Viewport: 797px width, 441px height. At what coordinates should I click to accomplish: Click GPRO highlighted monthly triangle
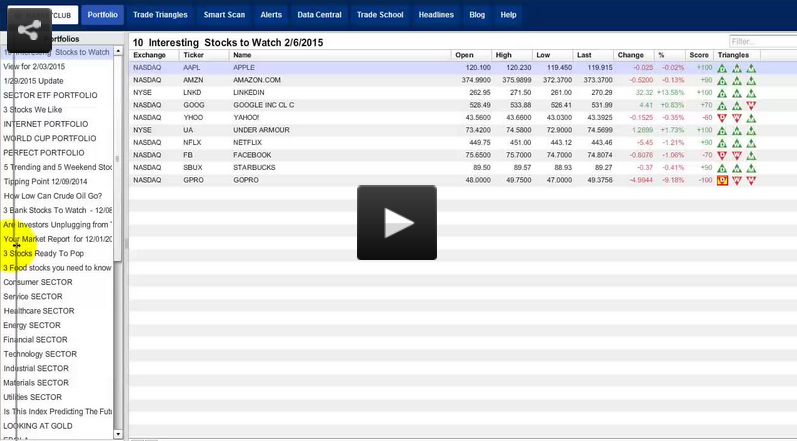coord(722,180)
